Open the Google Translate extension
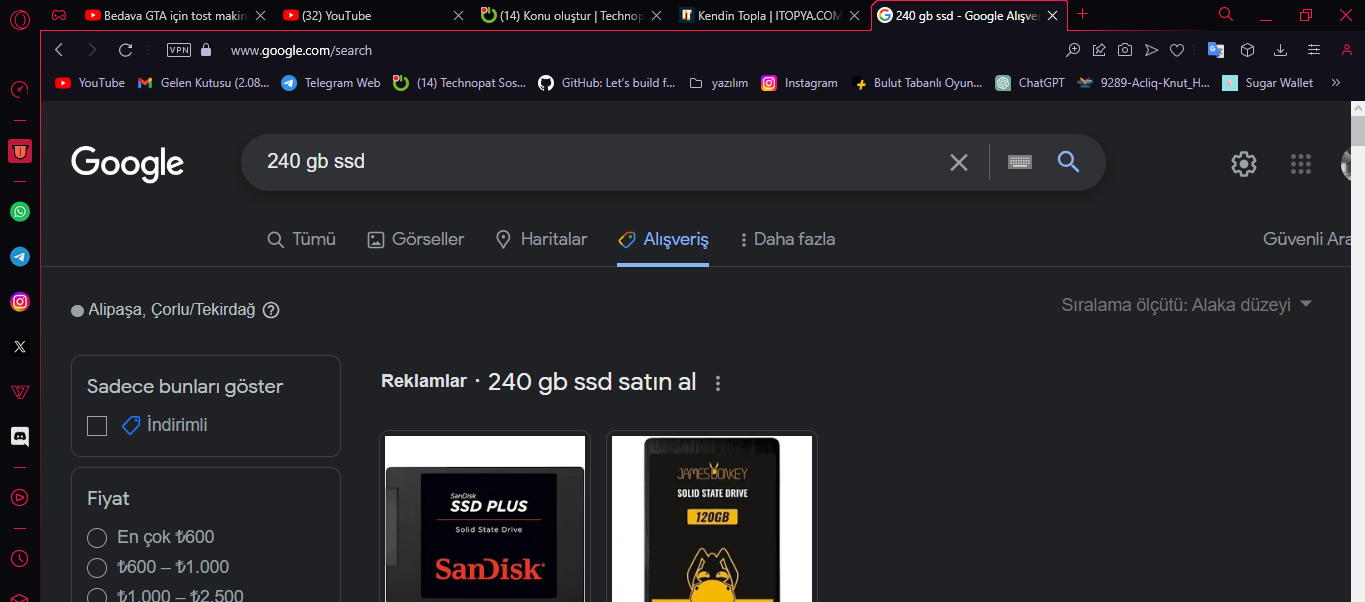 [1216, 50]
